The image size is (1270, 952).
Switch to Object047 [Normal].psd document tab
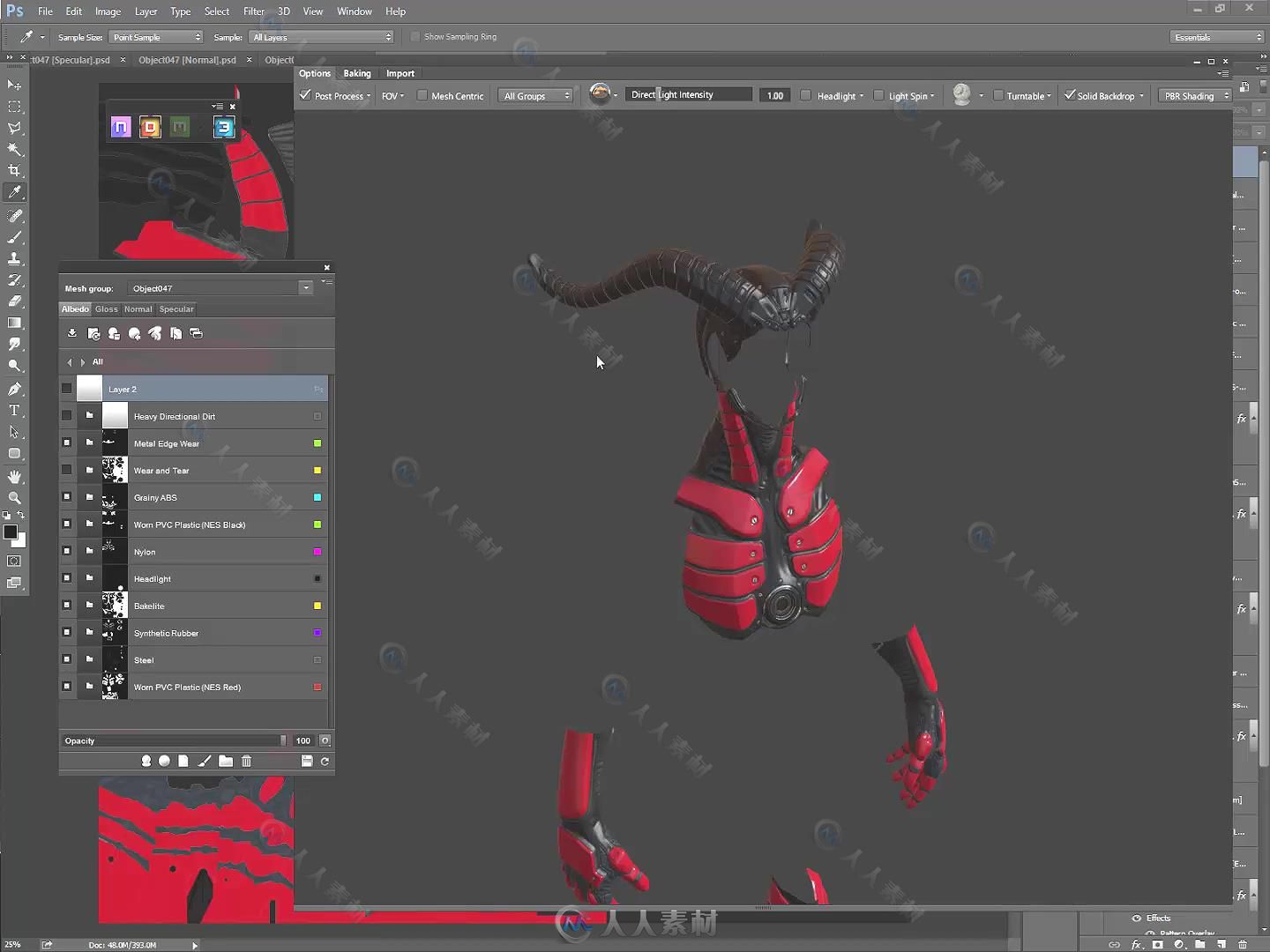point(187,60)
